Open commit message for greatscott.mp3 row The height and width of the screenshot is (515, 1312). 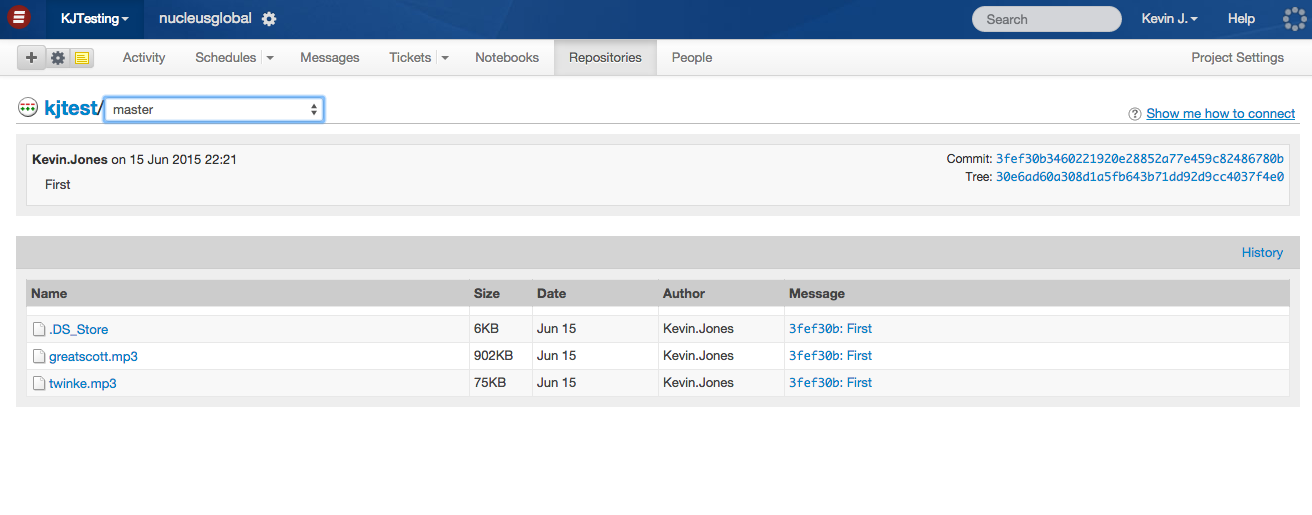[830, 356]
